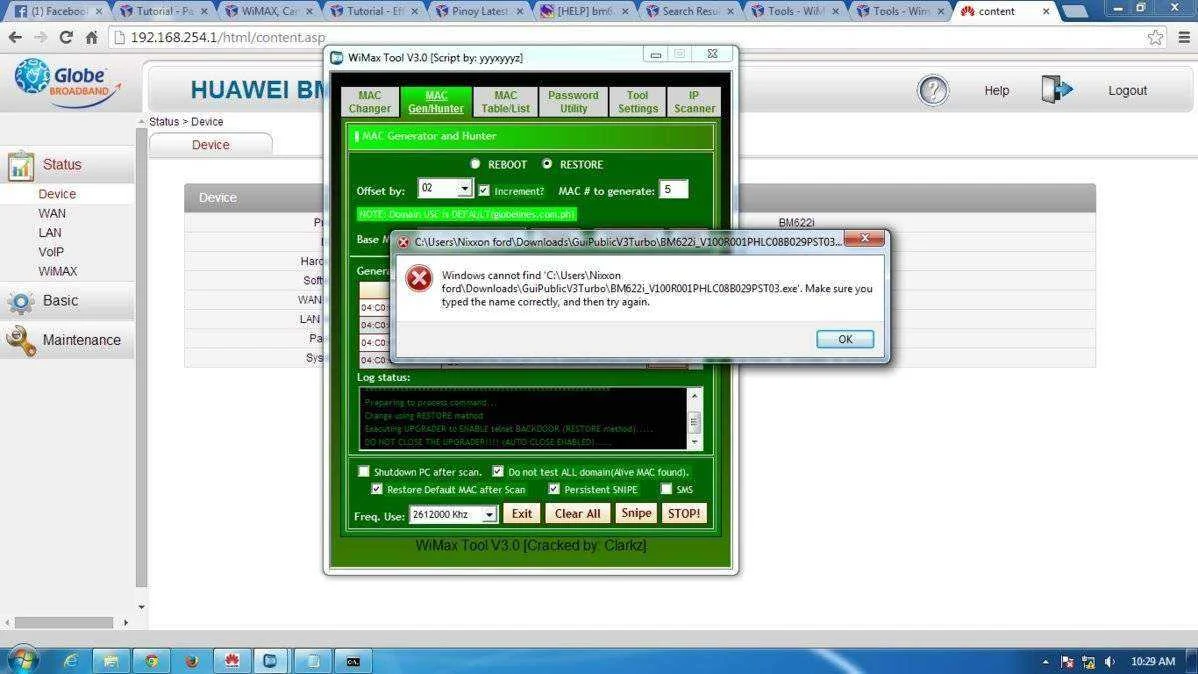This screenshot has height=674, width=1198.
Task: Switch to Password Utility tab
Action: (573, 102)
